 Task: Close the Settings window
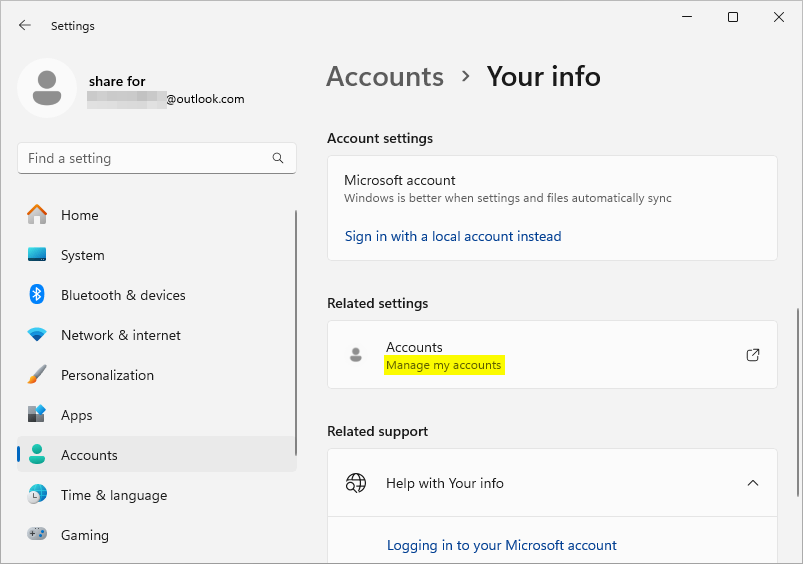779,17
